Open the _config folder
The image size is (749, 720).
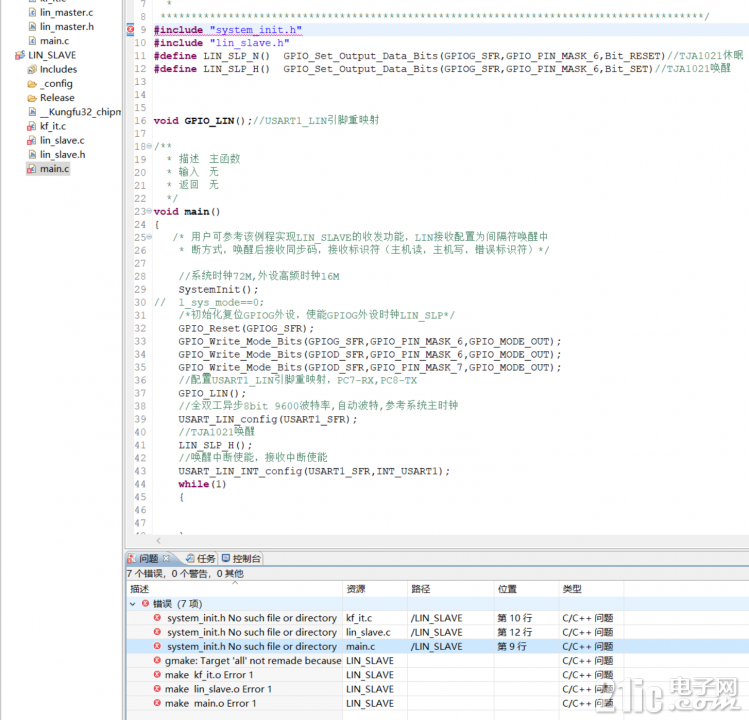tap(56, 84)
